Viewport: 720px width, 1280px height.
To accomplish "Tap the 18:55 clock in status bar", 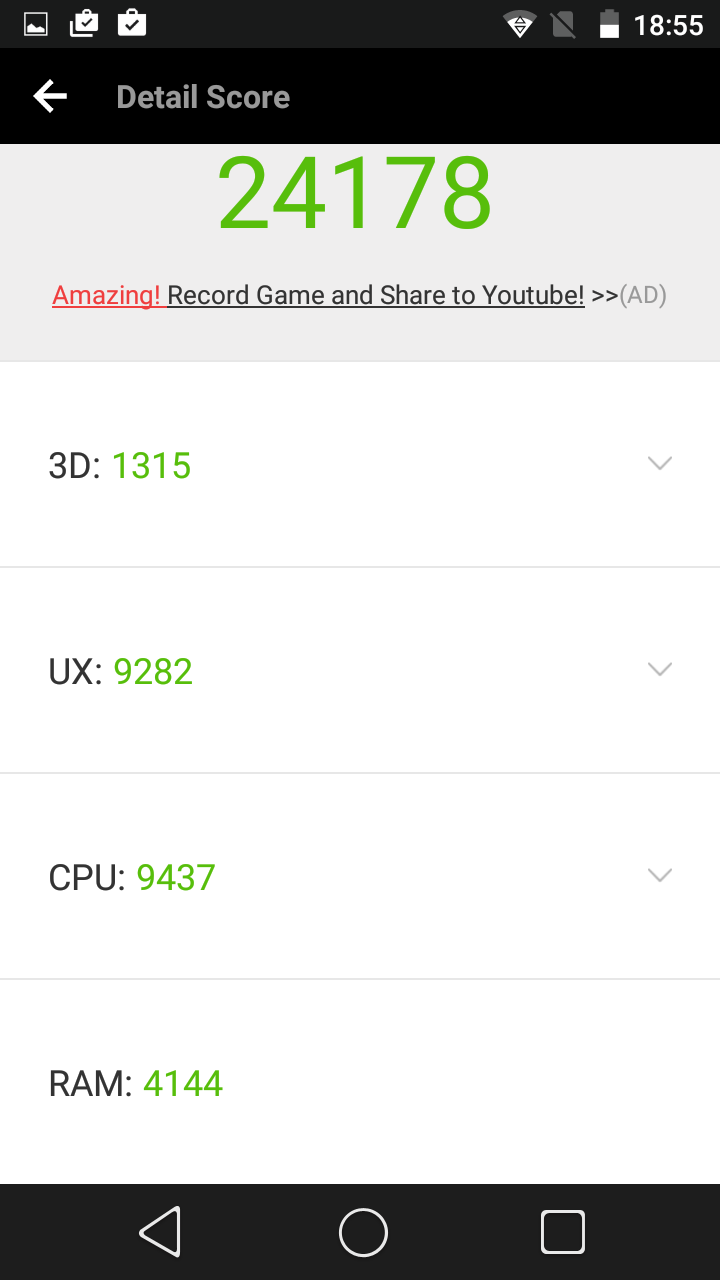I will tap(668, 25).
